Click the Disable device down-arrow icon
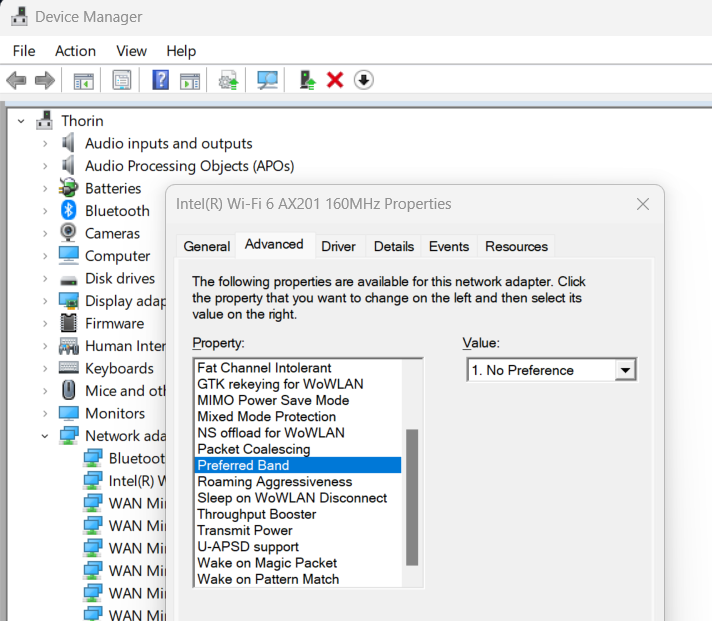The image size is (712, 621). 364,80
